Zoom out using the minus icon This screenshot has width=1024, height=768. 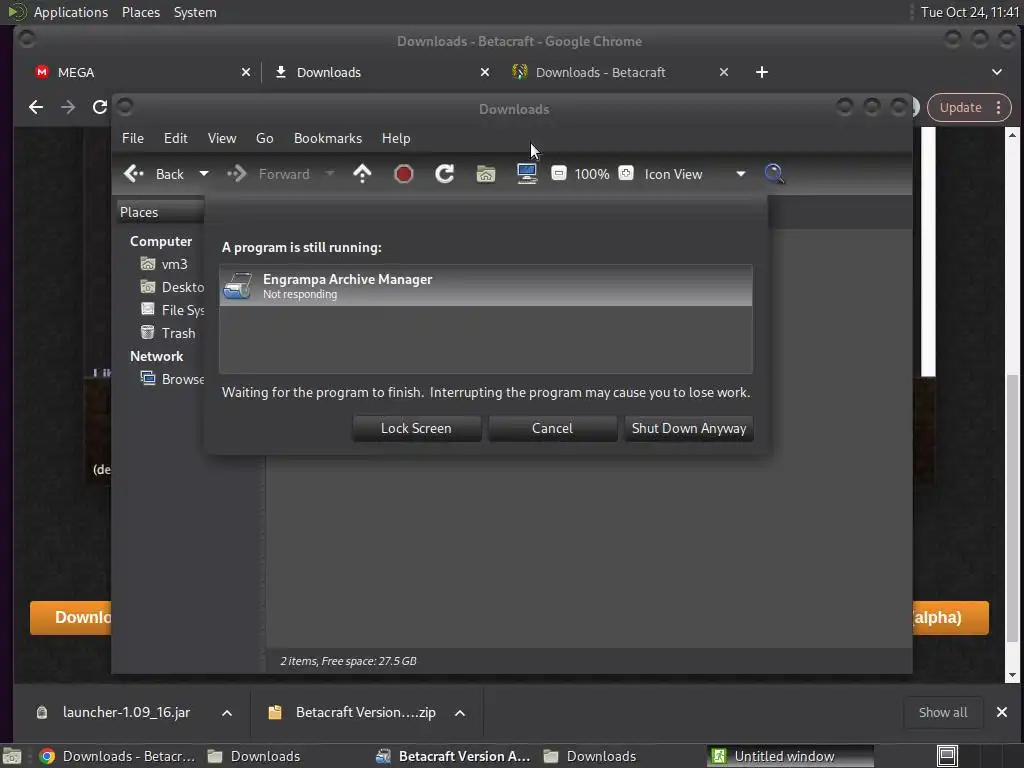[558, 173]
